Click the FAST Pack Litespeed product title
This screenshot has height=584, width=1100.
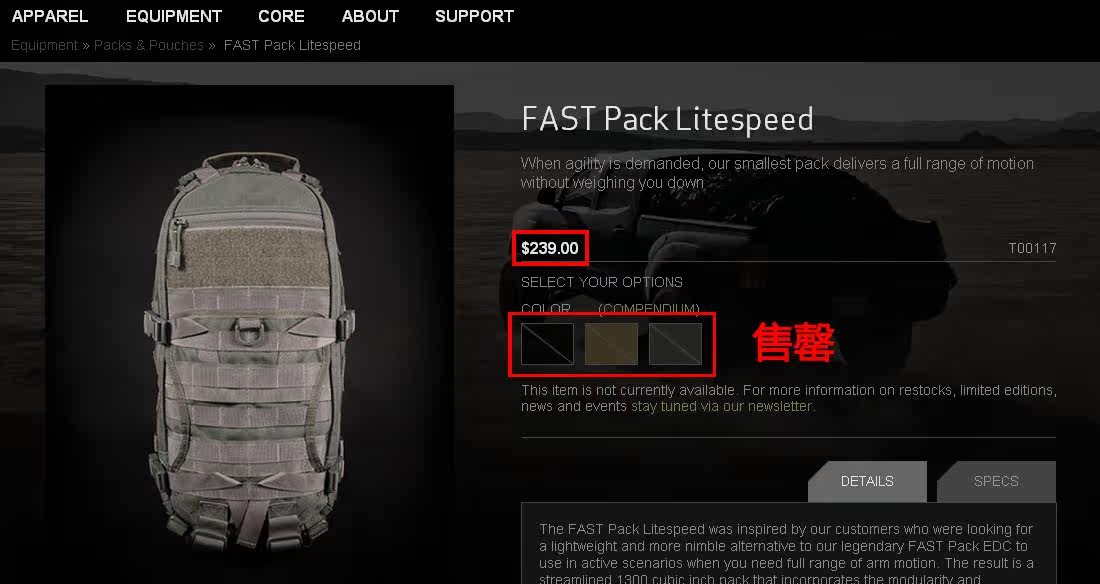(667, 119)
